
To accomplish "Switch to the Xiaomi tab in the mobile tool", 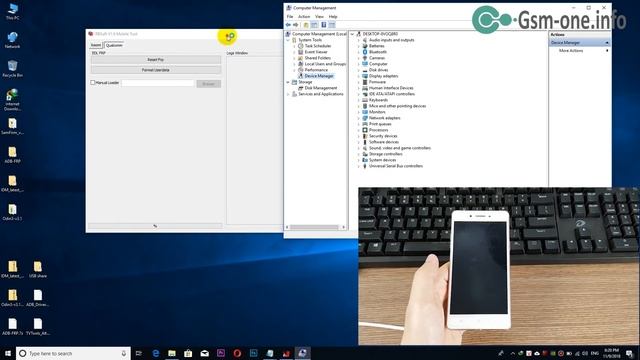I will click(x=96, y=45).
